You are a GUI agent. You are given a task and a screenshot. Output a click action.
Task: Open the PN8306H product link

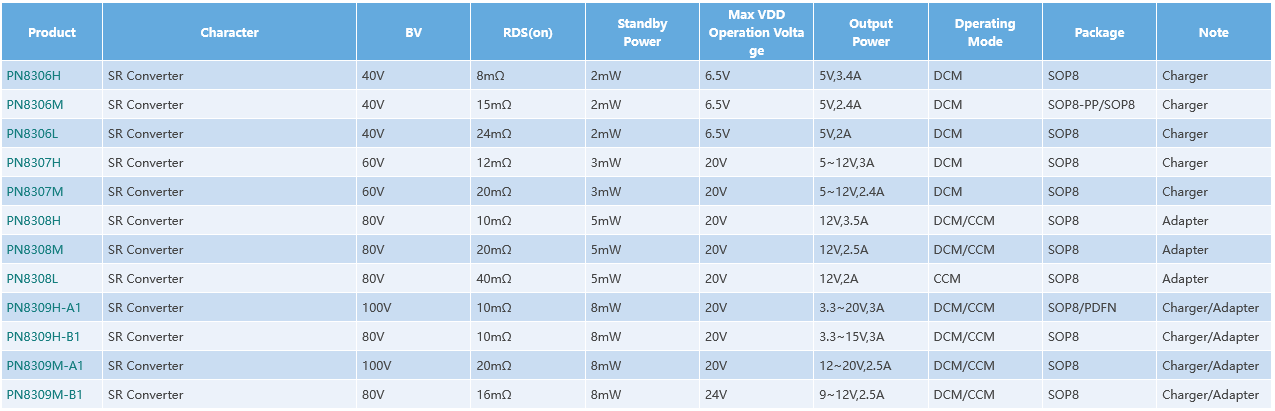pyautogui.click(x=34, y=76)
